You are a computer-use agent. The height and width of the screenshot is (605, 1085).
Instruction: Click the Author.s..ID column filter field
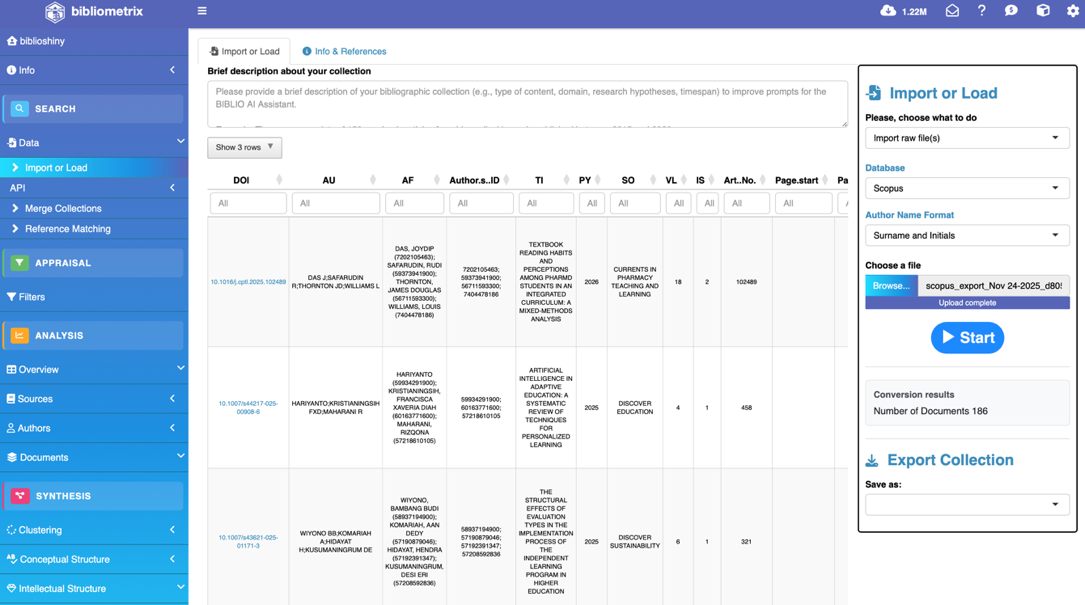click(481, 204)
